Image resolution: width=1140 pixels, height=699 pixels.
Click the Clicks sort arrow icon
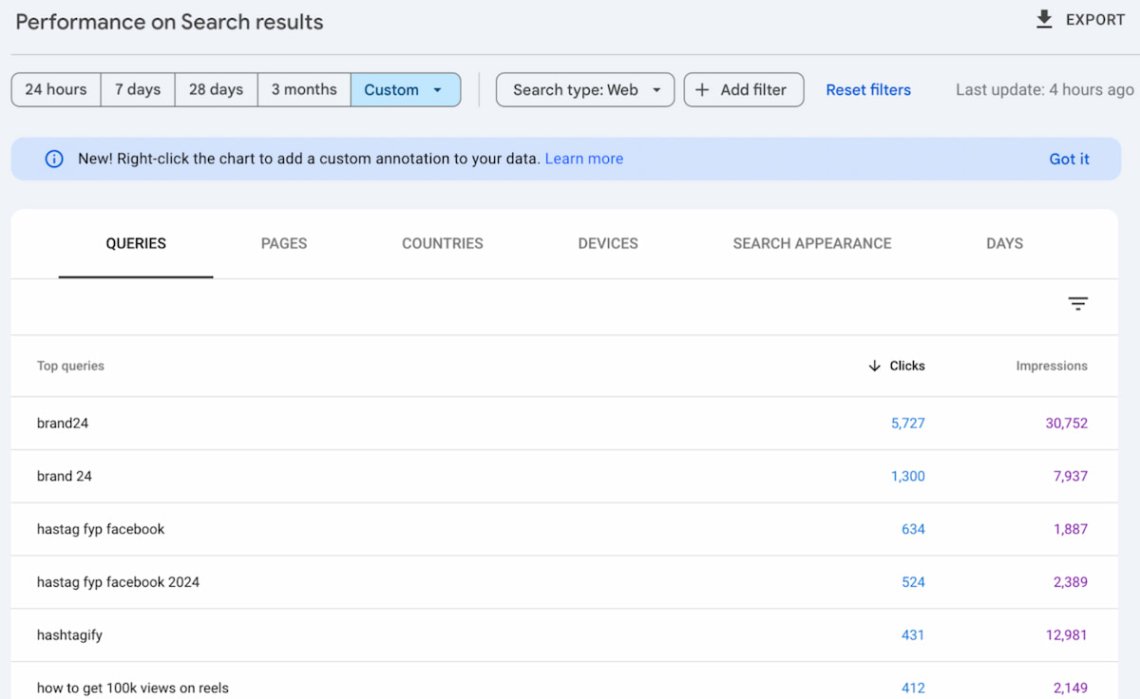click(874, 366)
